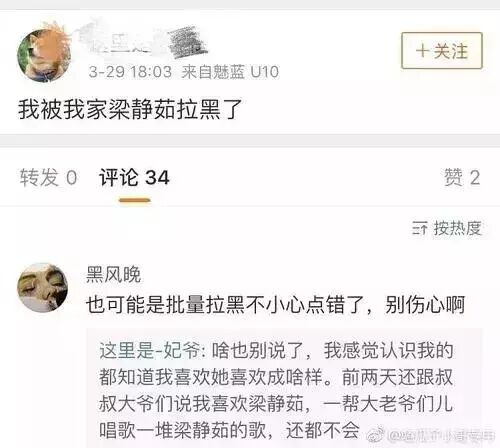Screen dimensions: 500x448
Task: Open commenter 黑风晚's avatar
Action: point(42,287)
